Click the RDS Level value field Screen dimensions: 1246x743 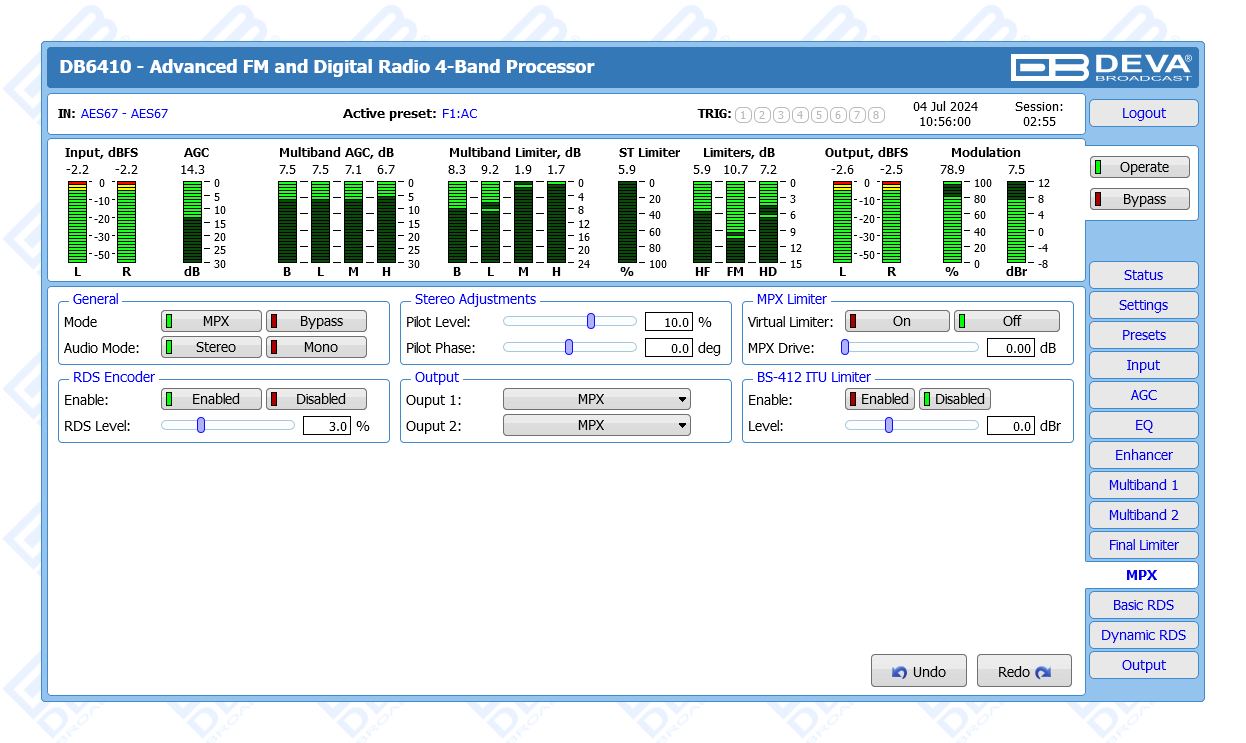(x=327, y=426)
